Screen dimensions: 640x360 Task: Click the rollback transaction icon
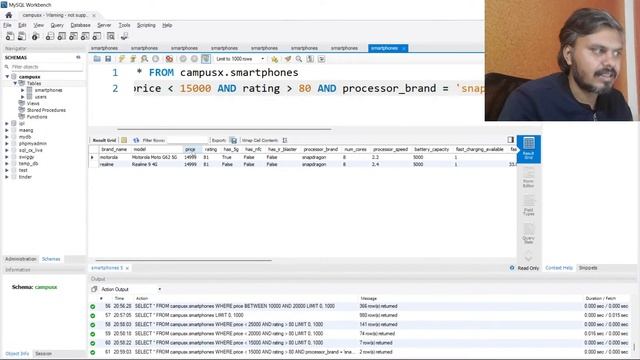(194, 59)
